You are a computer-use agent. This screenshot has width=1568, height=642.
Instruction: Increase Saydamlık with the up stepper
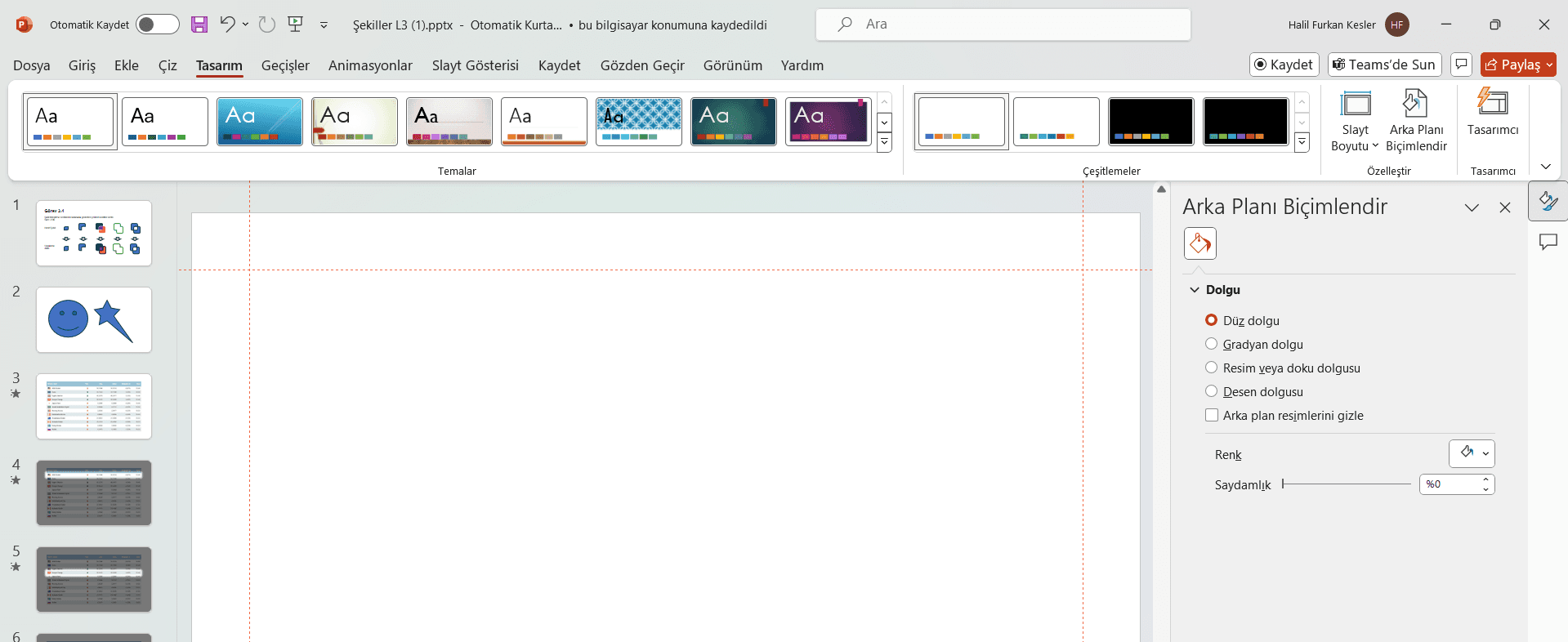1485,479
